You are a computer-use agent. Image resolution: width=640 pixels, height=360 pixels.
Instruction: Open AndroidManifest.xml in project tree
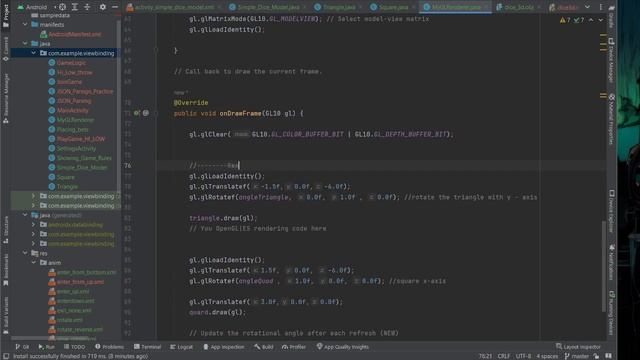pos(75,34)
